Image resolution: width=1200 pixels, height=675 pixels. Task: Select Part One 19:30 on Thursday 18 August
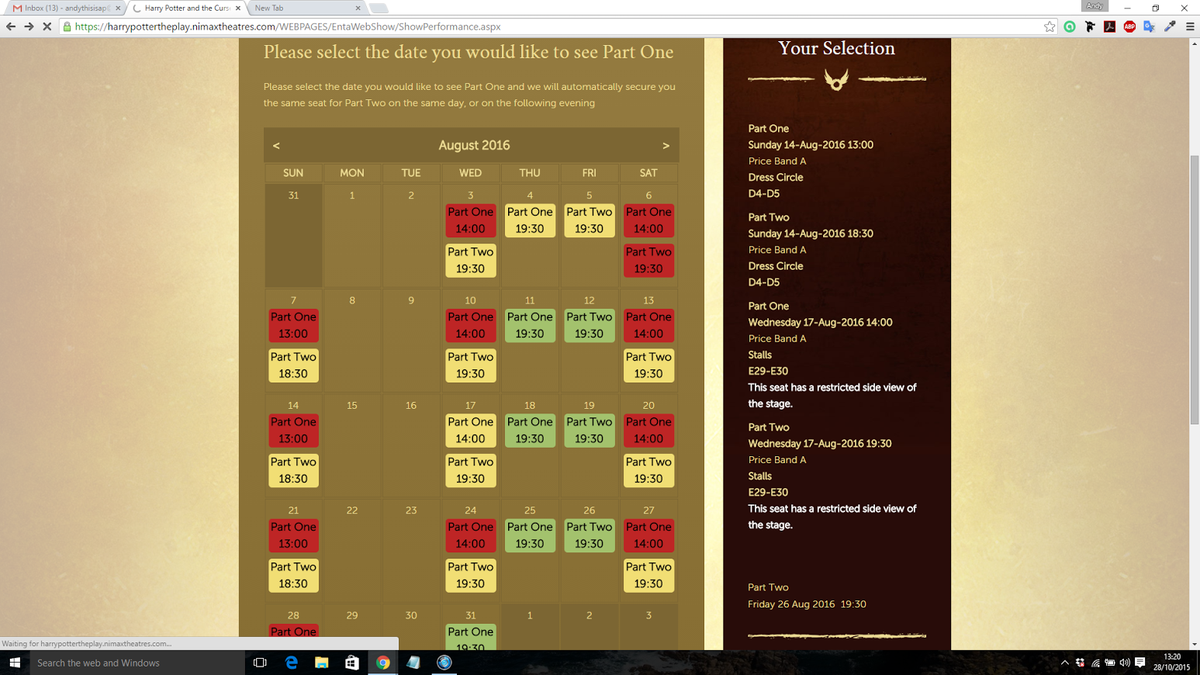point(530,430)
